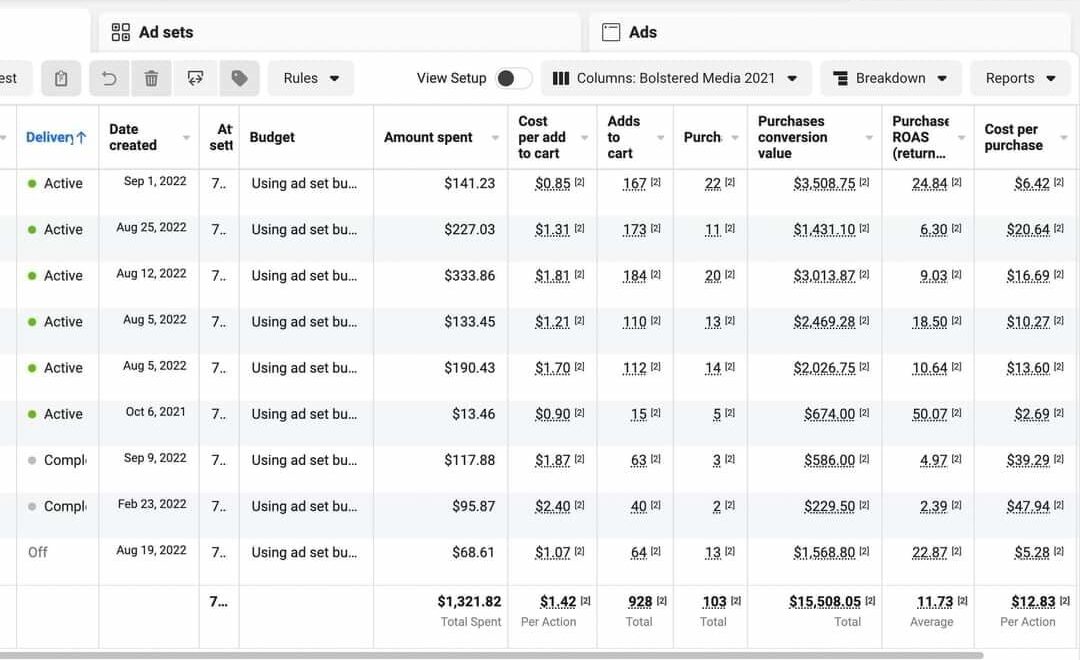
Task: Switch to the Ads tab
Action: [642, 32]
